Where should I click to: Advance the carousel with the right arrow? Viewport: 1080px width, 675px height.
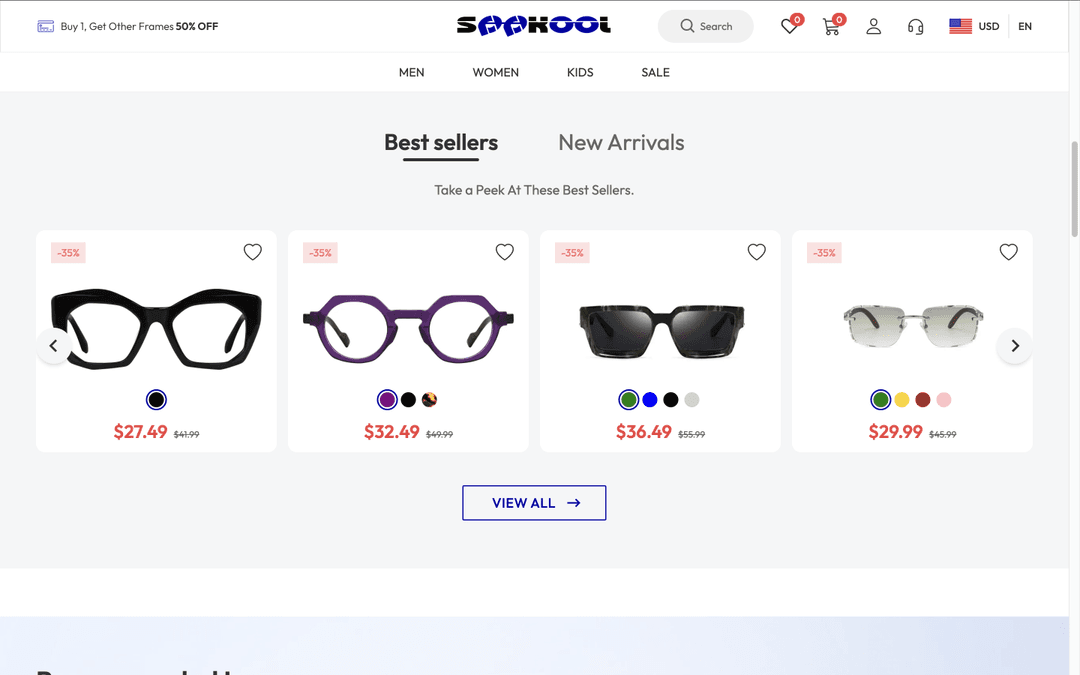click(x=1014, y=345)
